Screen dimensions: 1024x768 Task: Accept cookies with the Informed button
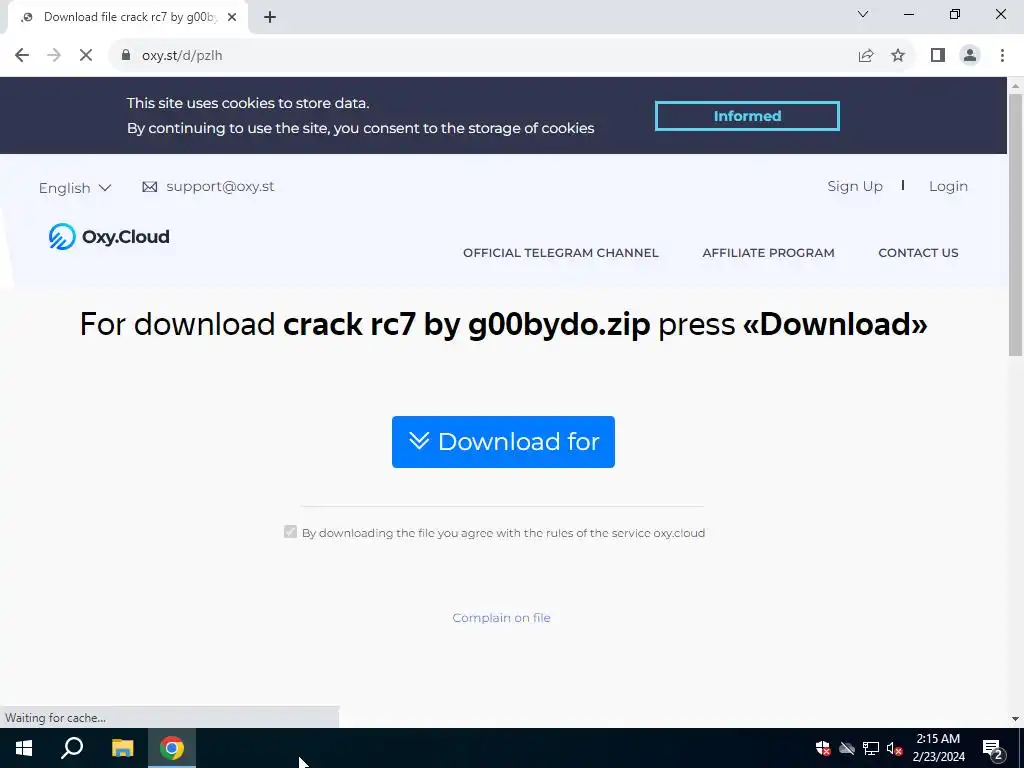747,116
